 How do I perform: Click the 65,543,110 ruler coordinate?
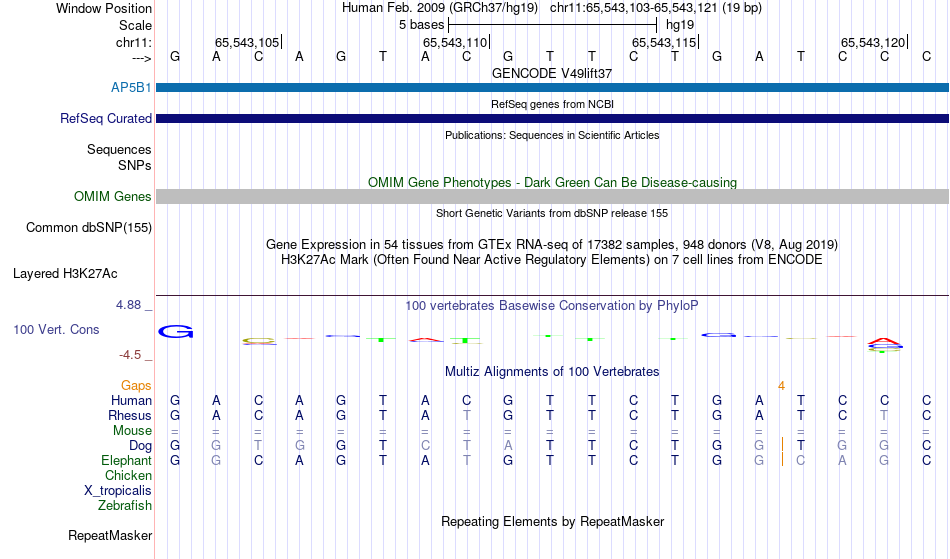(454, 42)
